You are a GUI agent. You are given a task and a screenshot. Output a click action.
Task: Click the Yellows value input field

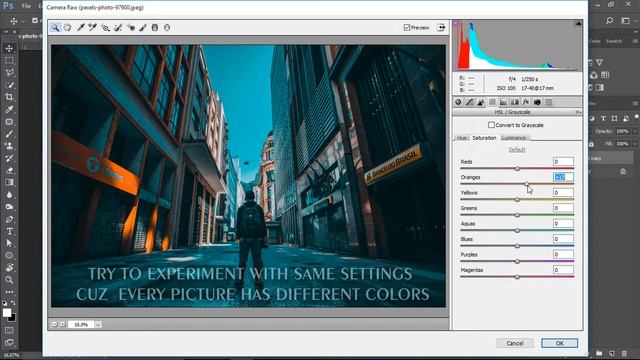coord(563,193)
